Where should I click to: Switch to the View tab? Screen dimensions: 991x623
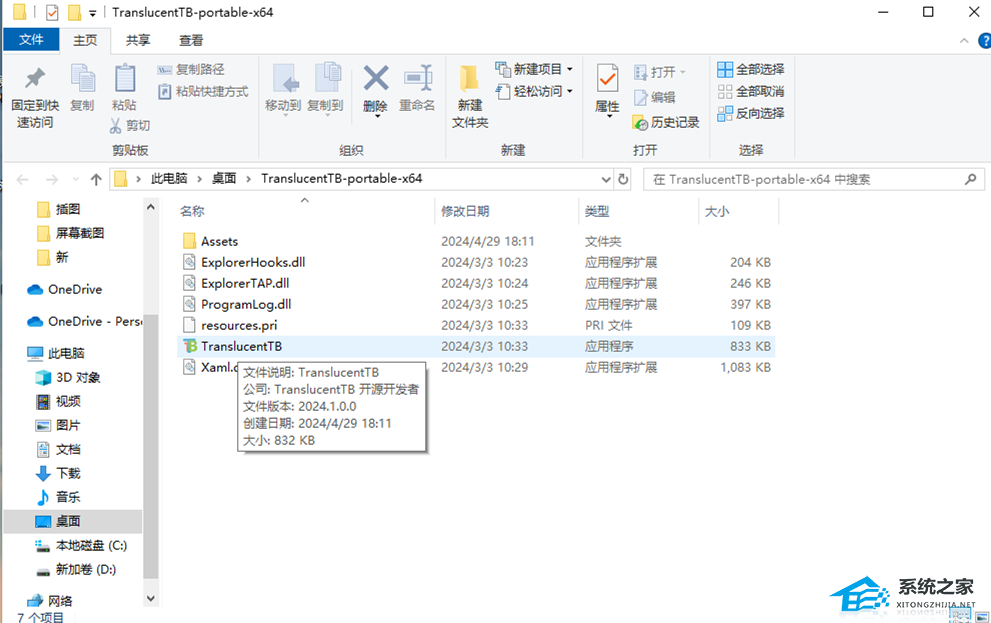(x=191, y=40)
